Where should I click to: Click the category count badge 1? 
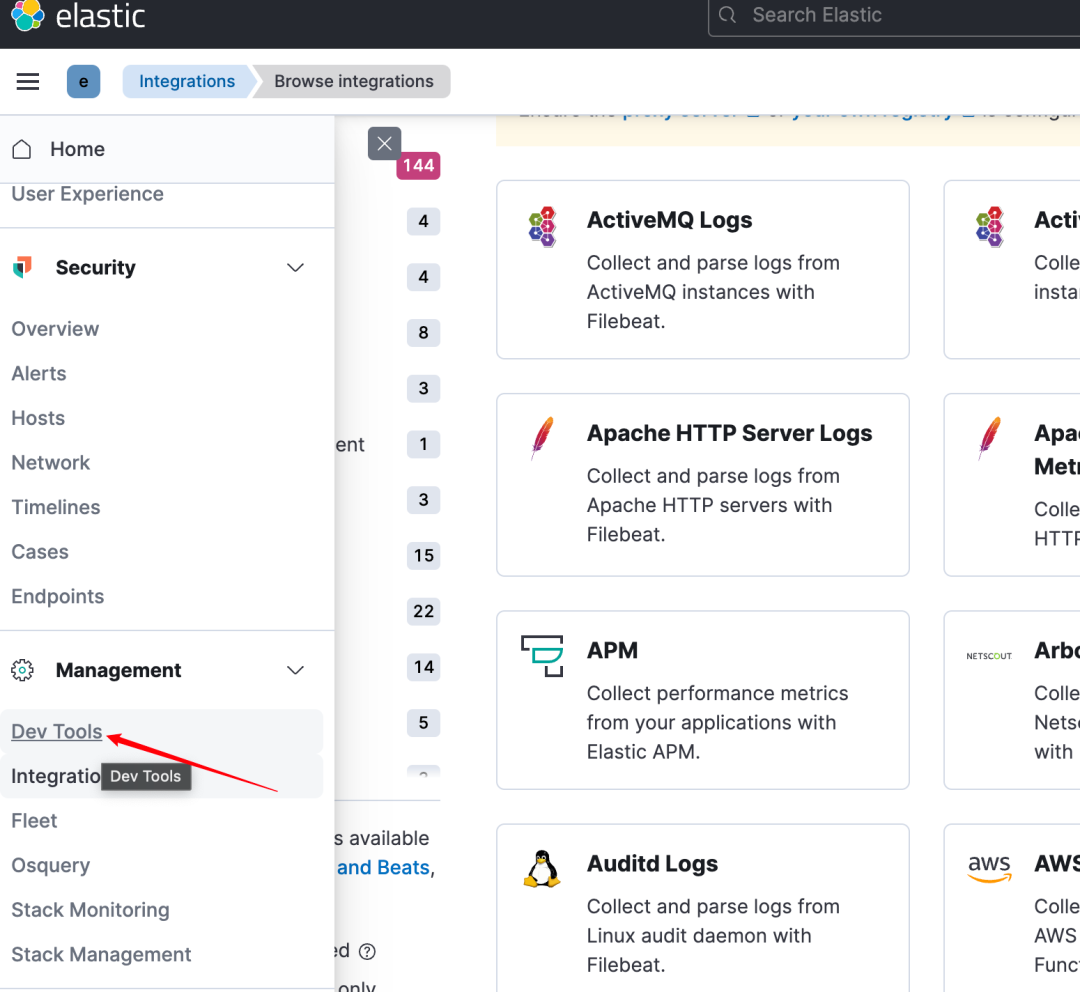(424, 444)
